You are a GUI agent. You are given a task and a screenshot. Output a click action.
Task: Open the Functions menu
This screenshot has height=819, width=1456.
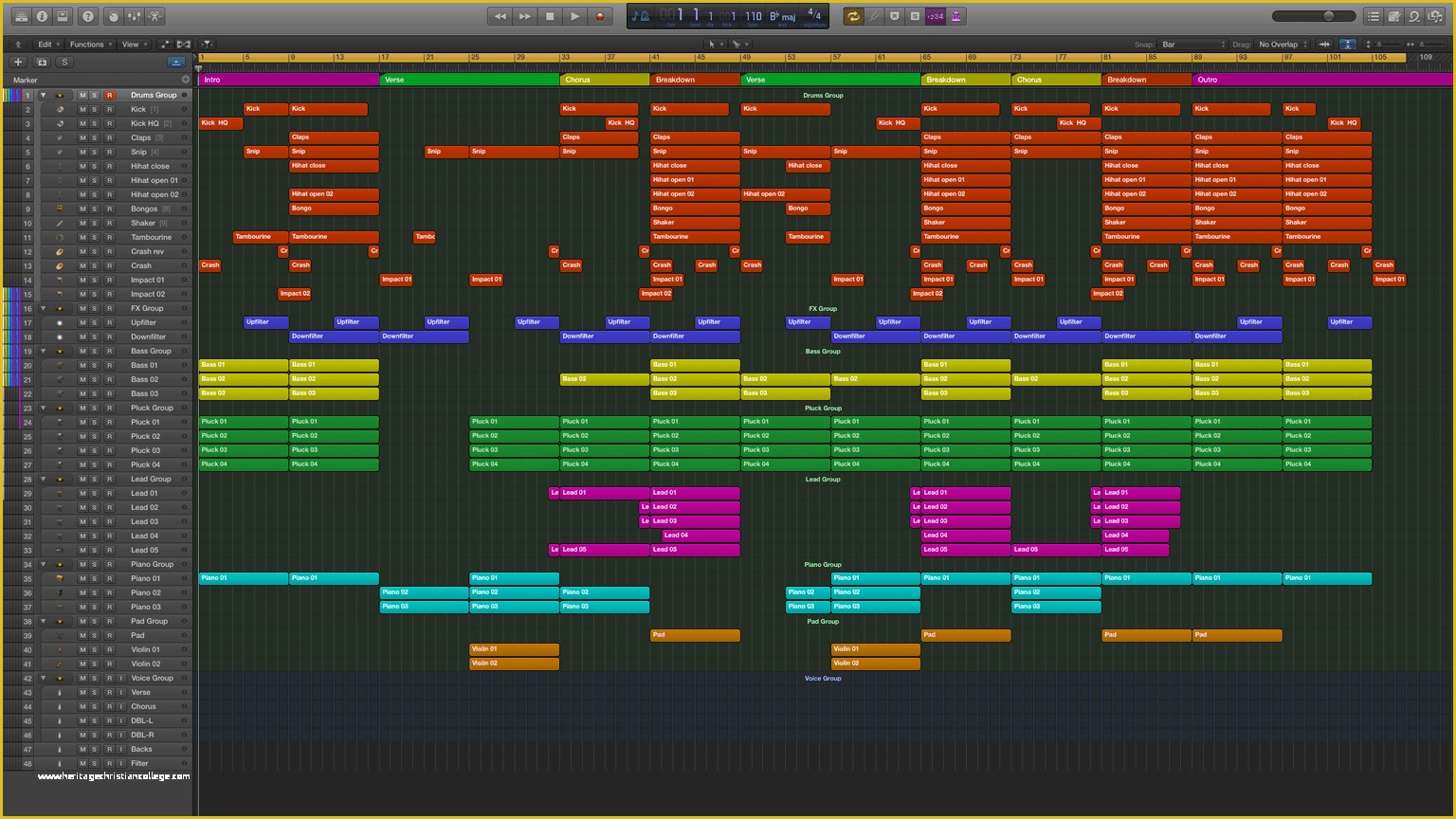click(x=90, y=45)
